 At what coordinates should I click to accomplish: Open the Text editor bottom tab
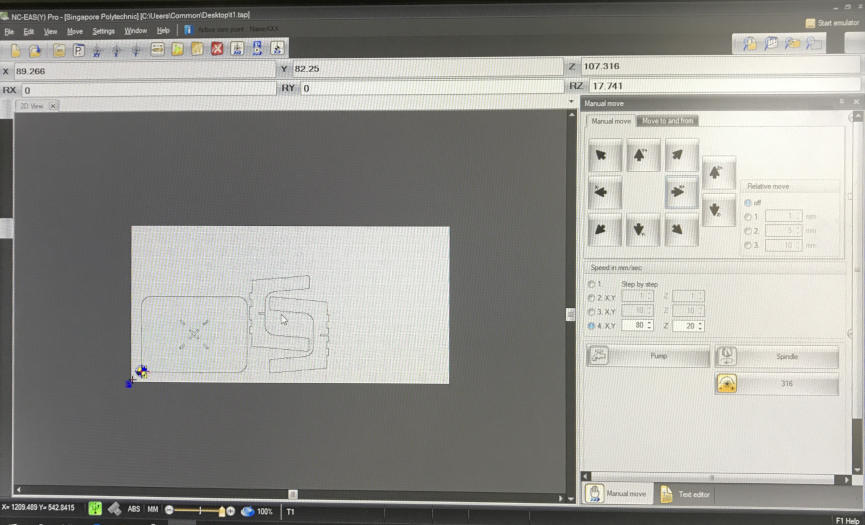pos(685,494)
